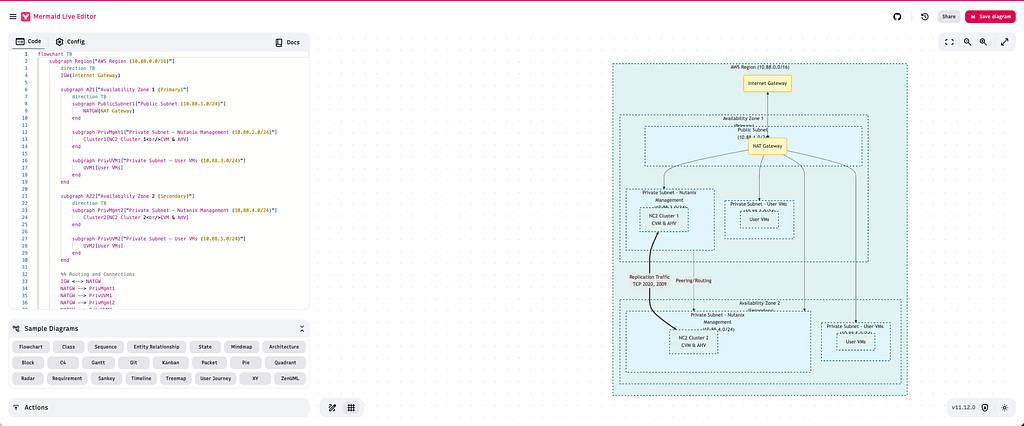Load the Timeline sample diagram
The height and width of the screenshot is (426, 1024).
point(142,378)
